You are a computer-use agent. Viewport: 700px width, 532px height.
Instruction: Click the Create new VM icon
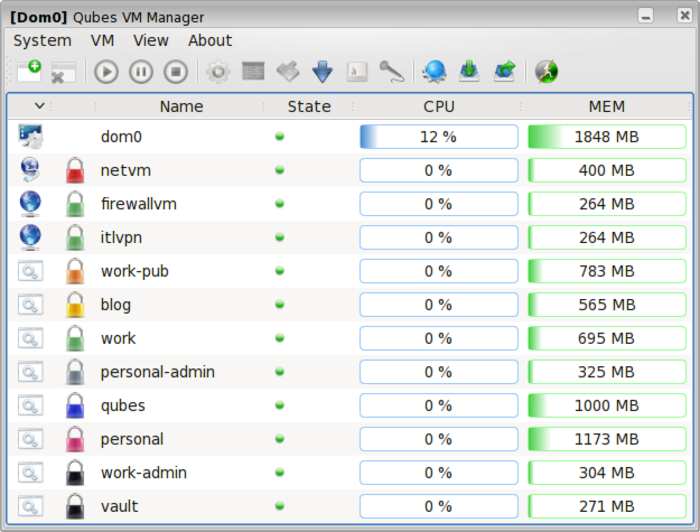coord(29,71)
